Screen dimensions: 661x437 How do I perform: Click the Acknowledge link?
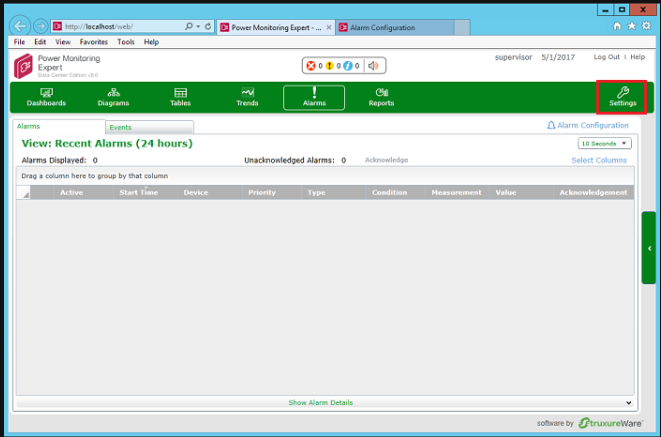387,160
